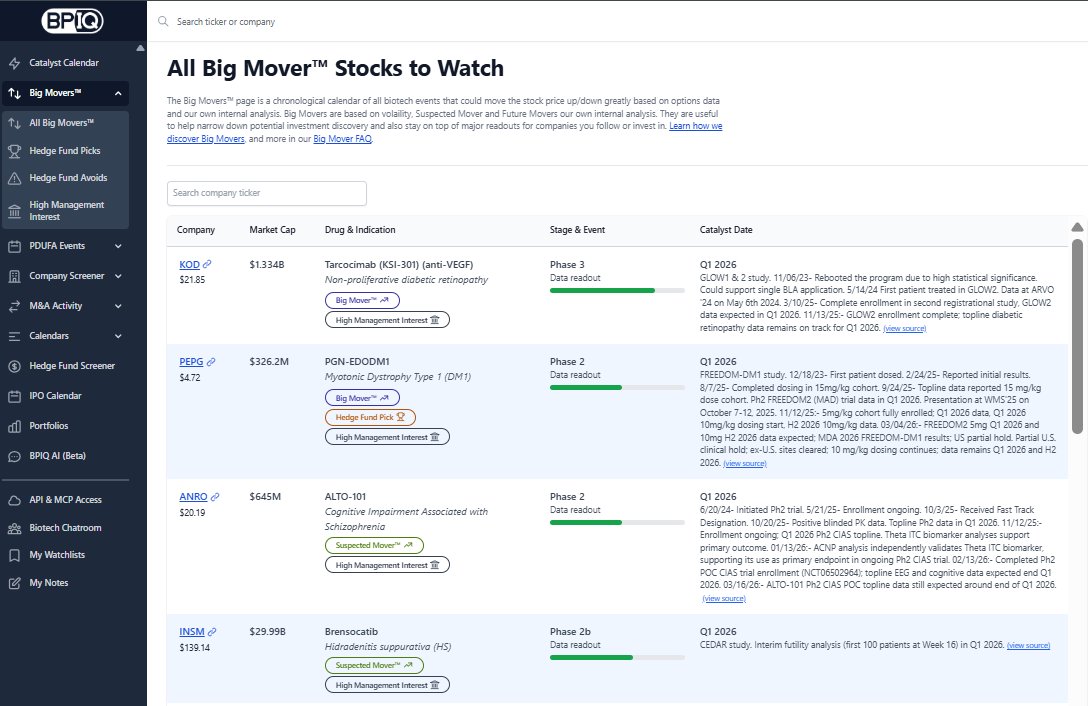1088x706 pixels.
Task: Click the M&A Activity arrows icon
Action: tap(15, 306)
